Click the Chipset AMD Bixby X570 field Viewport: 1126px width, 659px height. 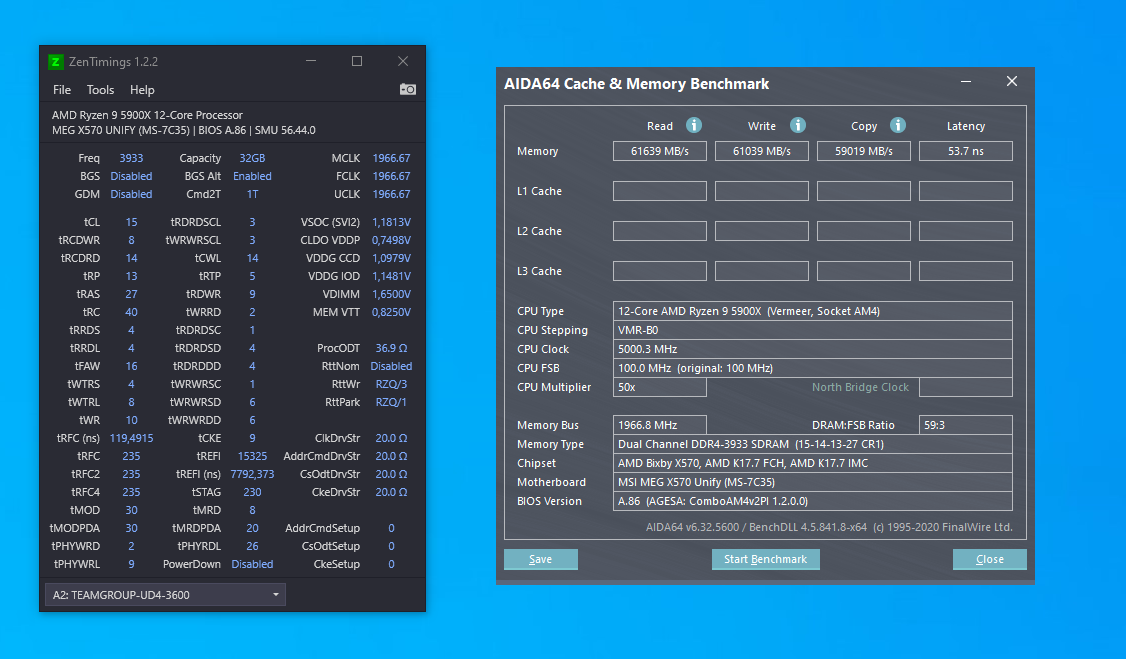(x=813, y=463)
